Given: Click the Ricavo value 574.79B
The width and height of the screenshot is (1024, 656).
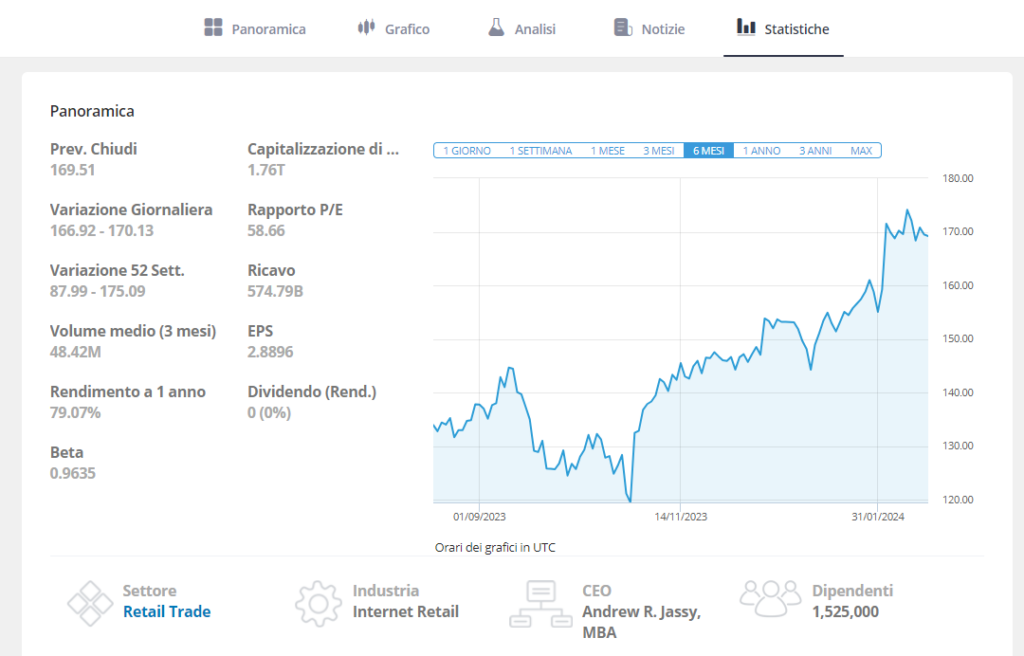Looking at the screenshot, I should [x=276, y=291].
